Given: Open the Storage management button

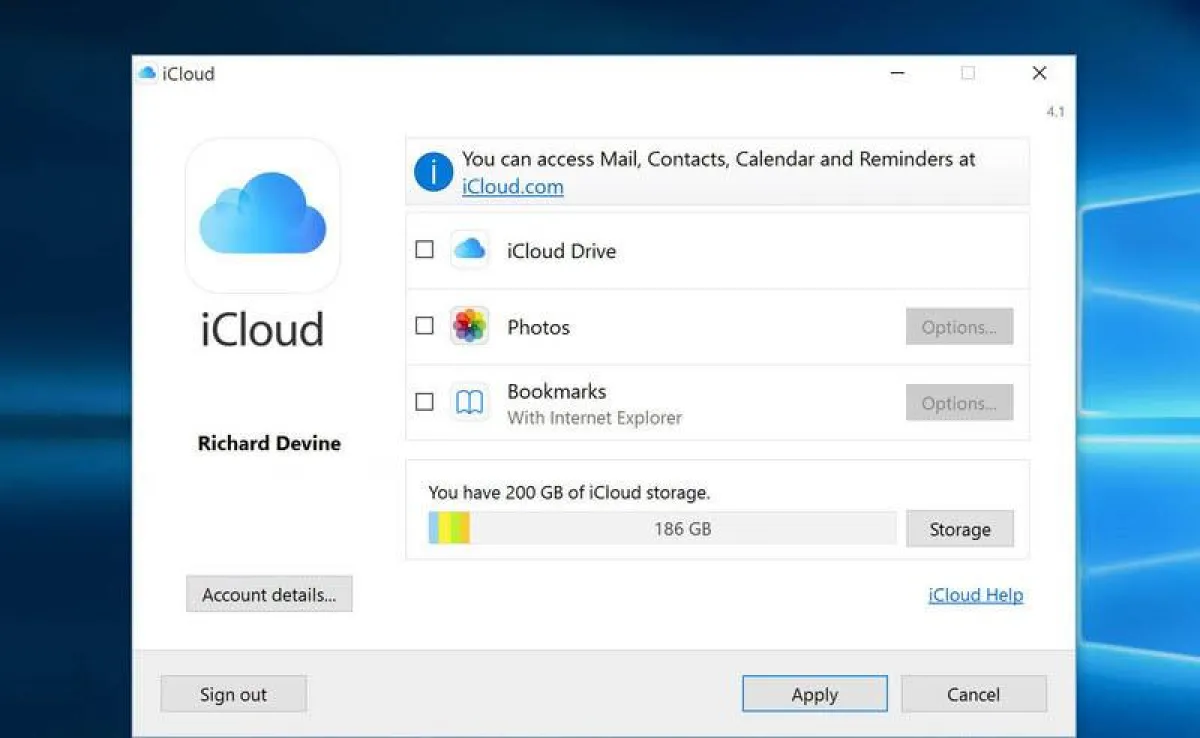Looking at the screenshot, I should pos(959,529).
